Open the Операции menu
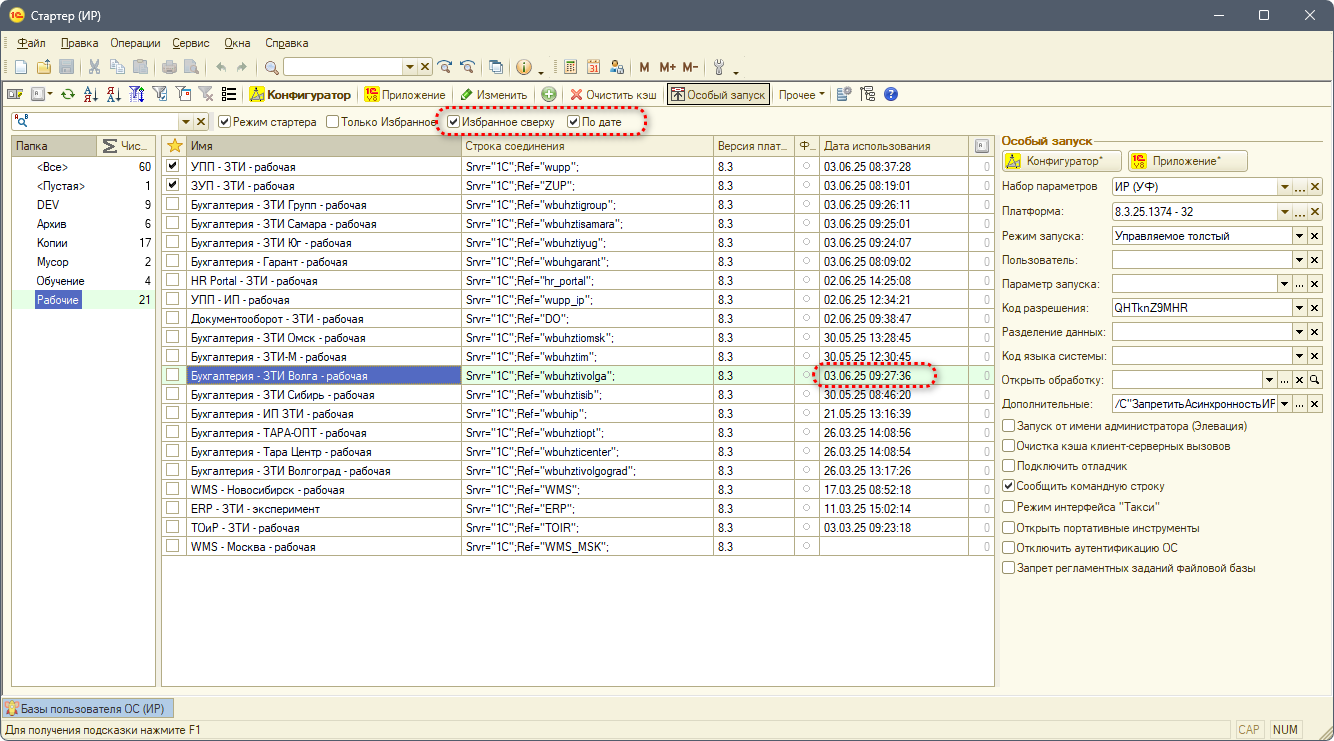 [x=135, y=43]
